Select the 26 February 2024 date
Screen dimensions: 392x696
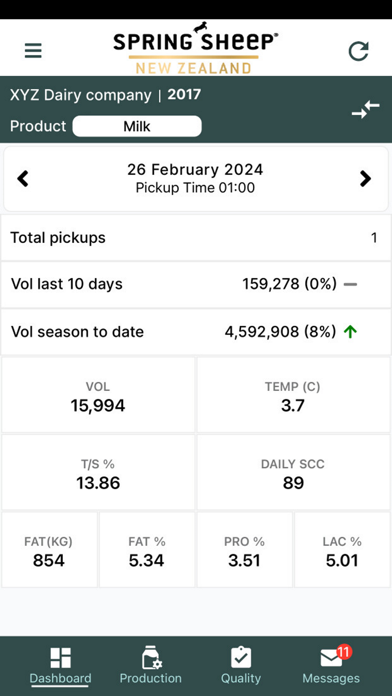click(x=195, y=170)
